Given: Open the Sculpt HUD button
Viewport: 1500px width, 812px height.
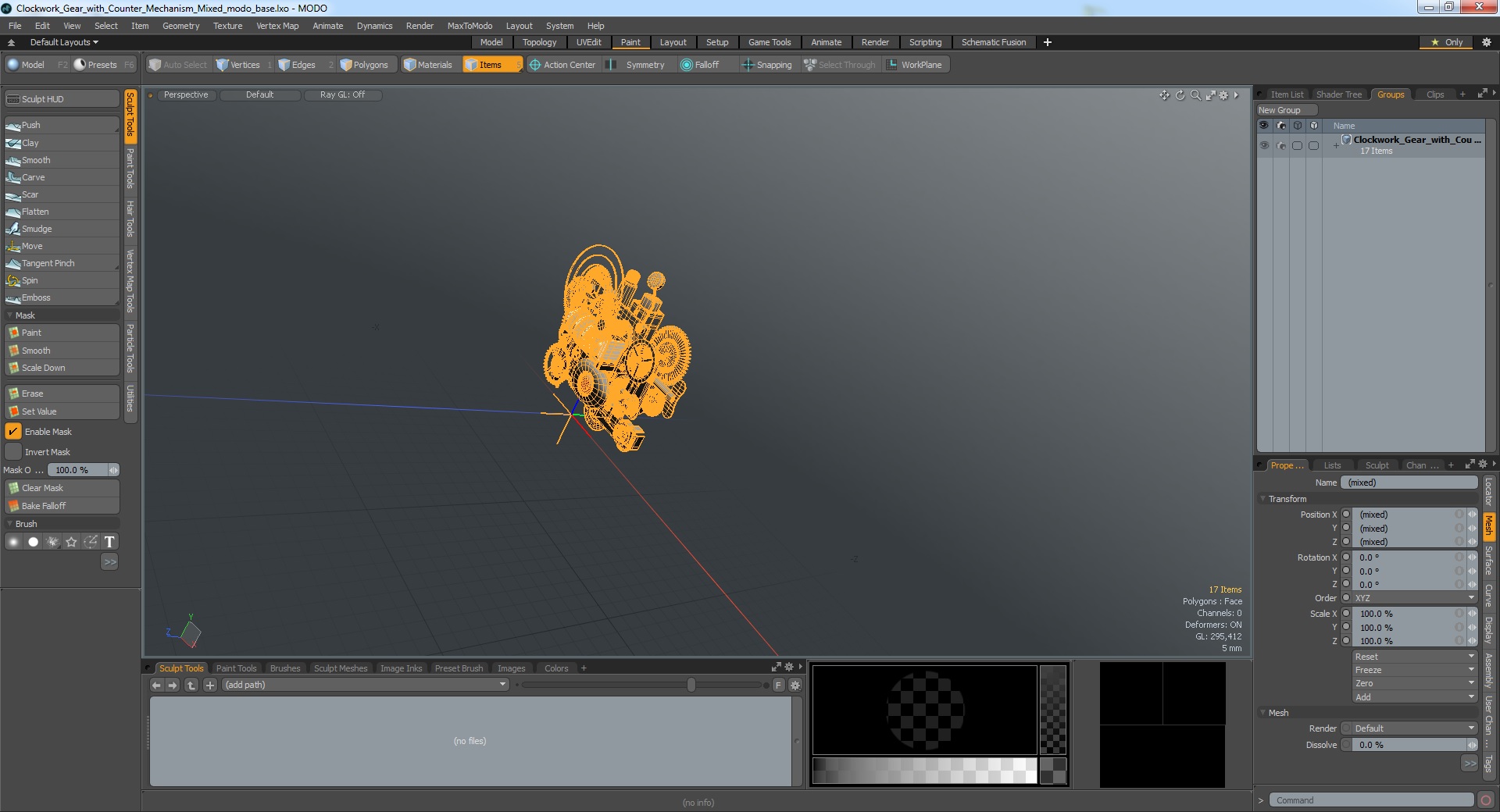Looking at the screenshot, I should [61, 99].
